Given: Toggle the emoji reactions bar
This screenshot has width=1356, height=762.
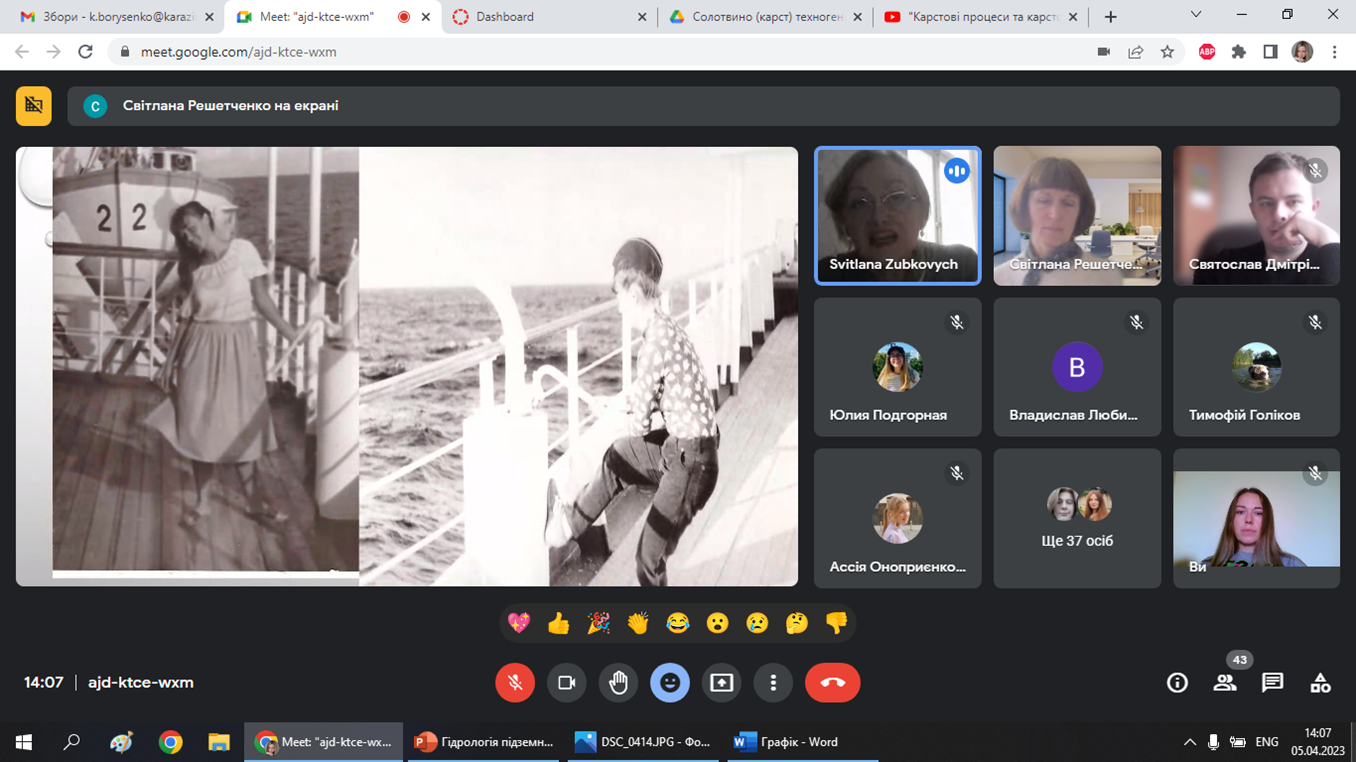Looking at the screenshot, I should point(669,683).
